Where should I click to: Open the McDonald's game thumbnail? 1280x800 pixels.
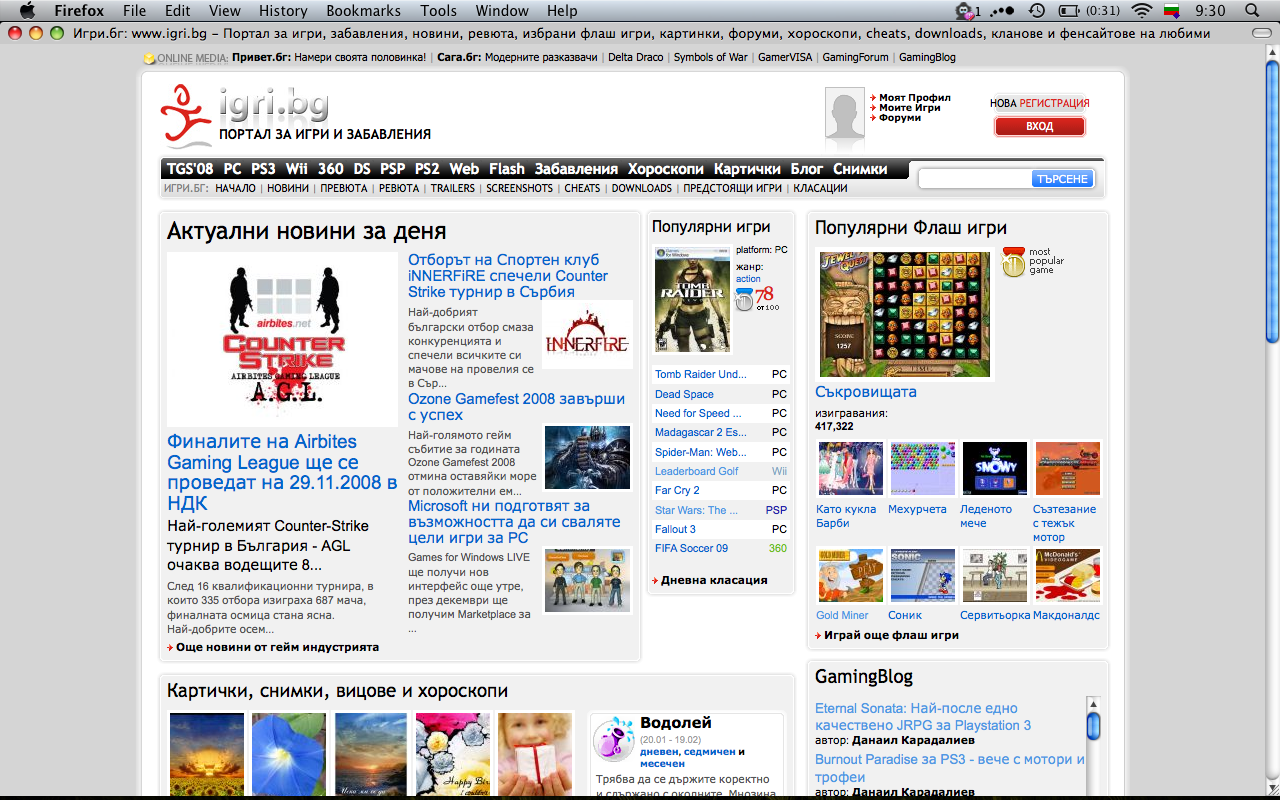(x=1067, y=575)
